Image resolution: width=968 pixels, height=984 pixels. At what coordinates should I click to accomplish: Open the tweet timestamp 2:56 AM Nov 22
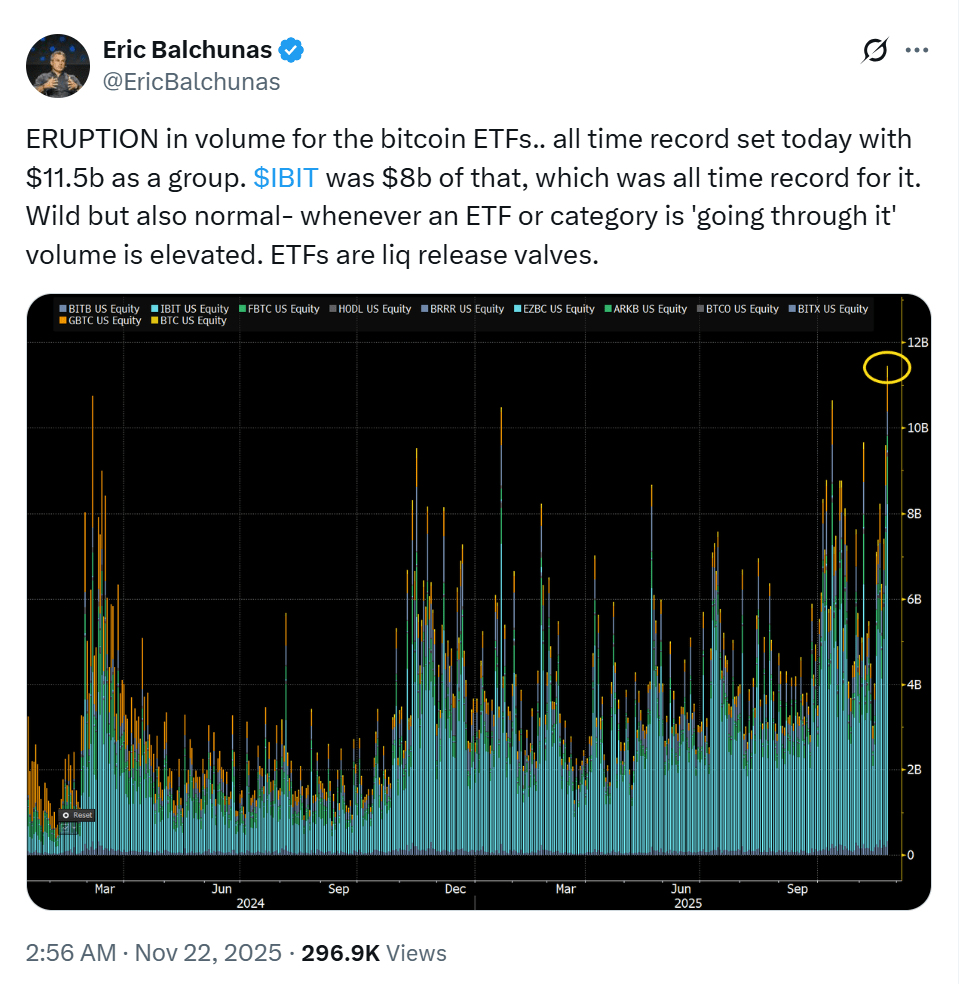click(x=154, y=953)
